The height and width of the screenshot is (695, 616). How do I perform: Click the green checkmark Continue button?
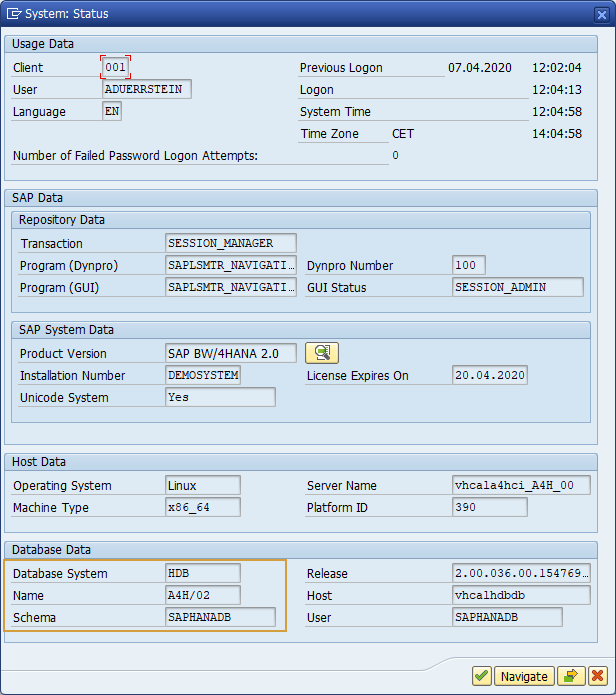[482, 676]
